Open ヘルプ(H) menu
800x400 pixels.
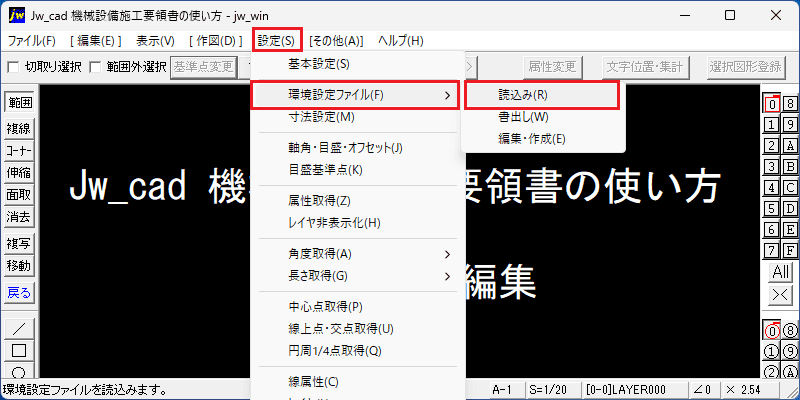401,41
